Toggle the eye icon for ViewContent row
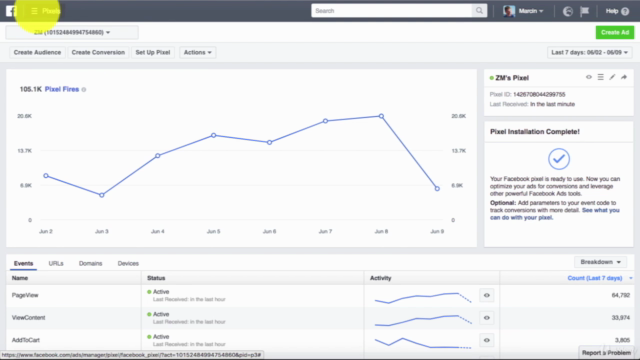640x360 pixels. pyautogui.click(x=487, y=318)
